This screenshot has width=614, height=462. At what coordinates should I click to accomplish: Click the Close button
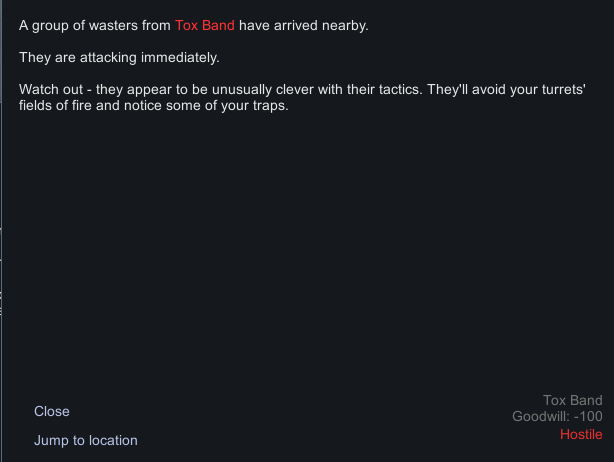click(52, 411)
